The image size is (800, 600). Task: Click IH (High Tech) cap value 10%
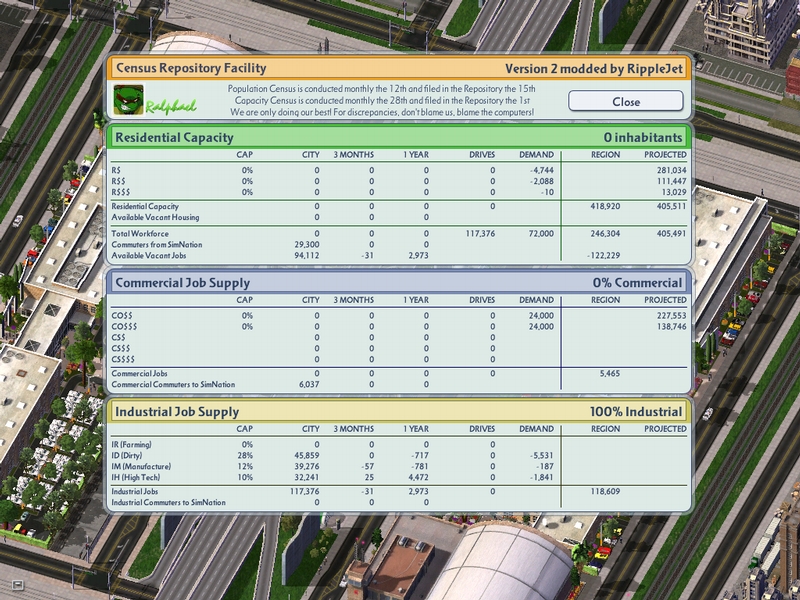(245, 478)
